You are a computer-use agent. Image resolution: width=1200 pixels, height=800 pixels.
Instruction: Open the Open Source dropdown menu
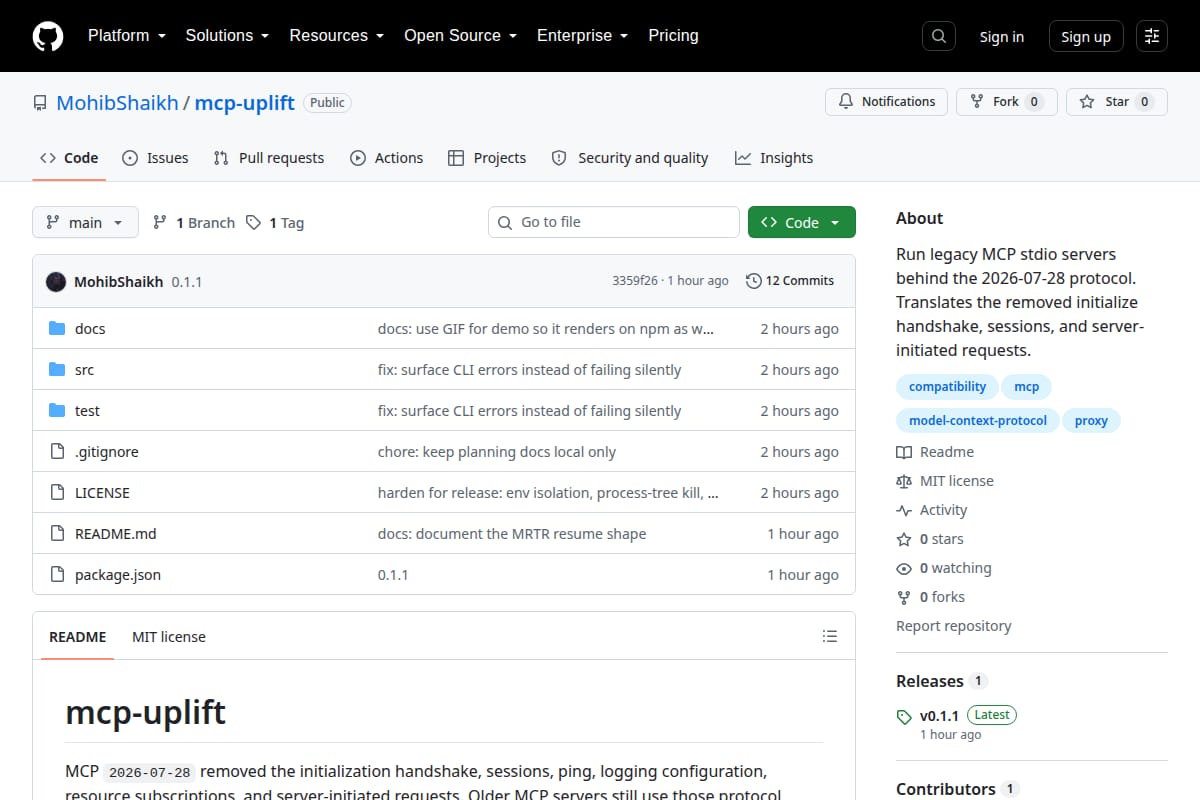[x=460, y=36]
